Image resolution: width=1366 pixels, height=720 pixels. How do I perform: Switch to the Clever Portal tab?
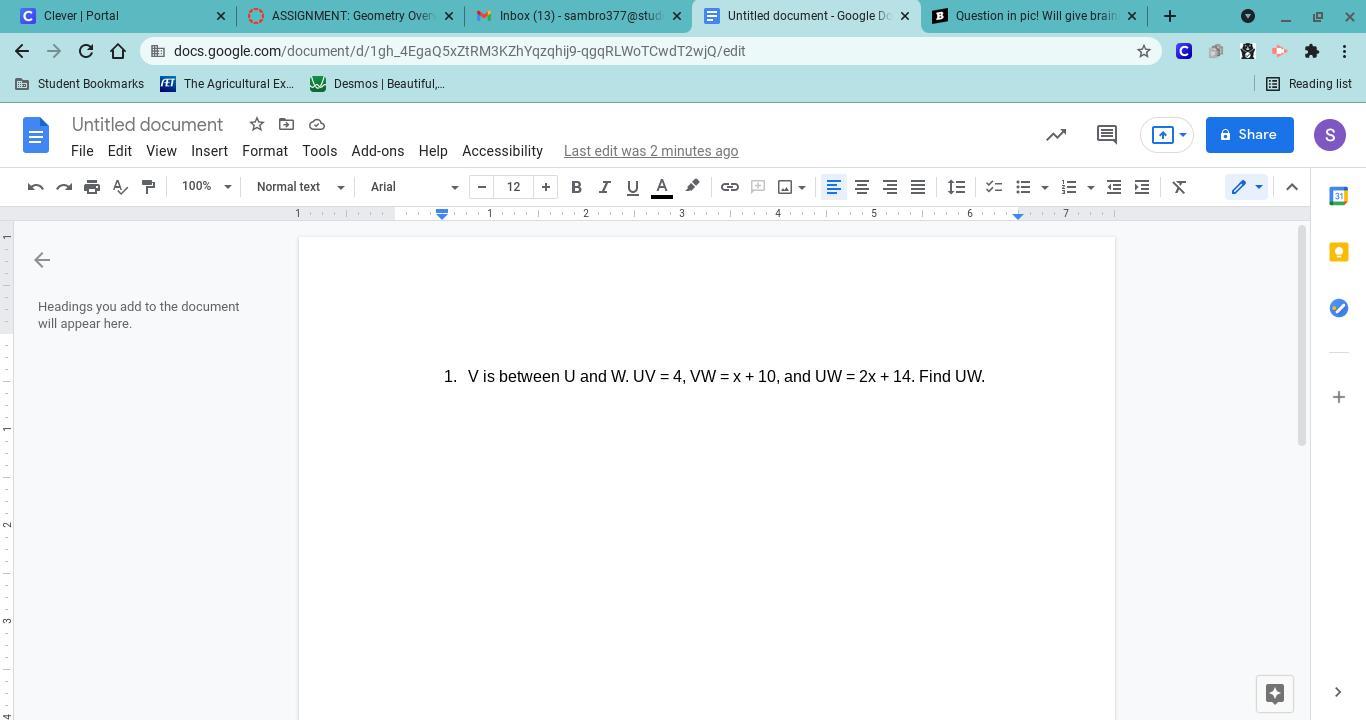tap(115, 16)
